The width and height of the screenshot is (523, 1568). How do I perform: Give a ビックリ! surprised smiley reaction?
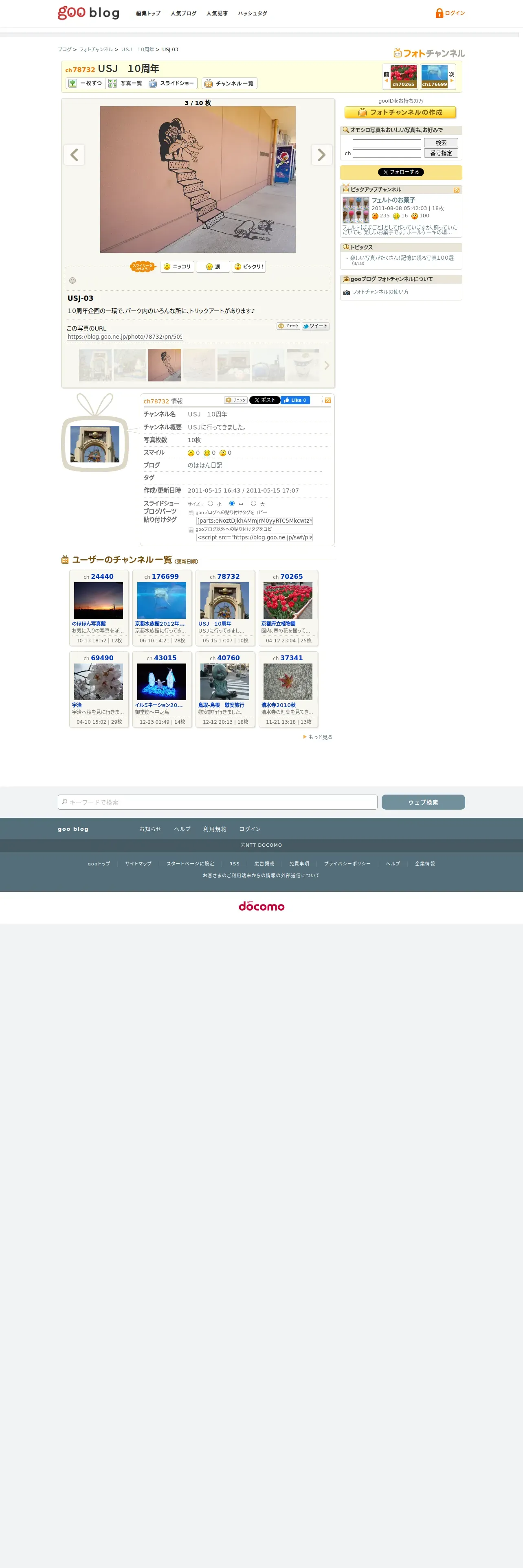pos(249,267)
